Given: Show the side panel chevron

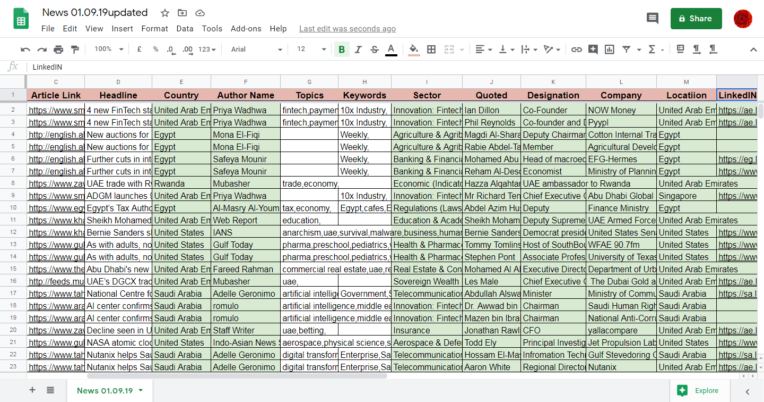Looking at the screenshot, I should (747, 391).
